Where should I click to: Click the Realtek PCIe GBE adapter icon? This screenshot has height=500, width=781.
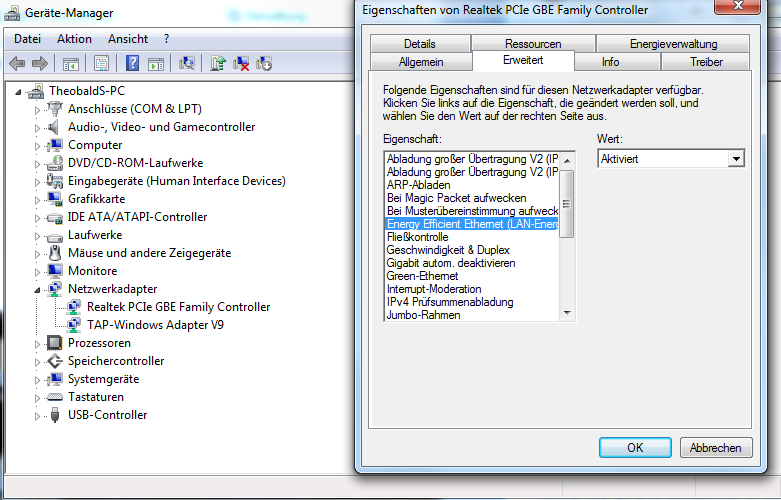click(74, 307)
